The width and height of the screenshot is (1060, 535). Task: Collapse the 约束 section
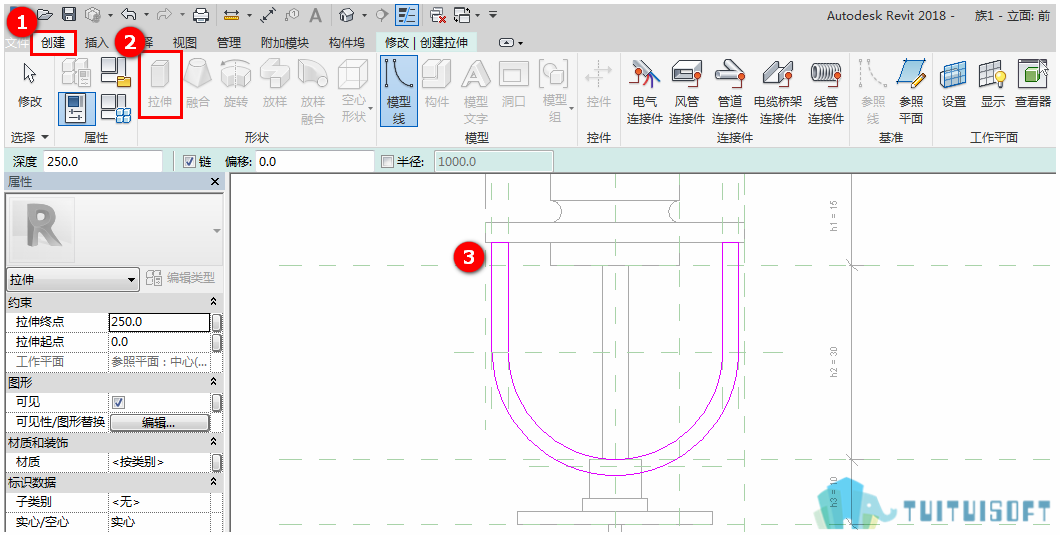tap(214, 302)
